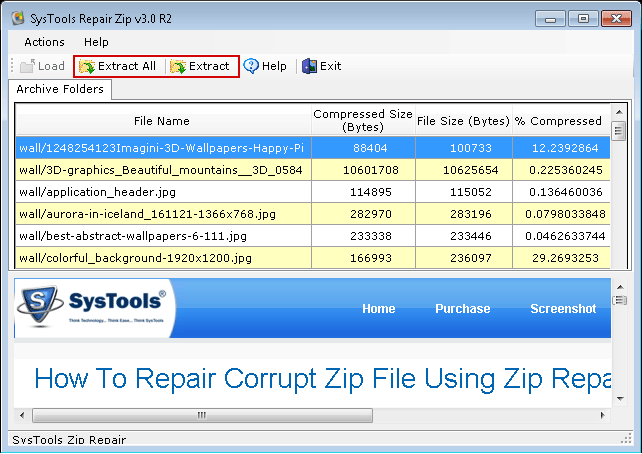Click compressed size value 233338

click(371, 236)
